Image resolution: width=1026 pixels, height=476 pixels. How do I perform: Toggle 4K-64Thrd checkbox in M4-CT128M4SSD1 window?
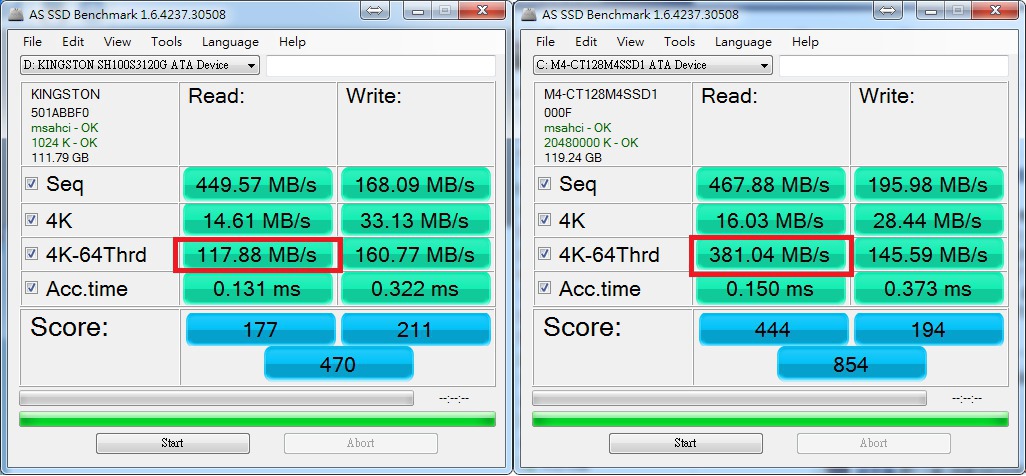[x=544, y=254]
